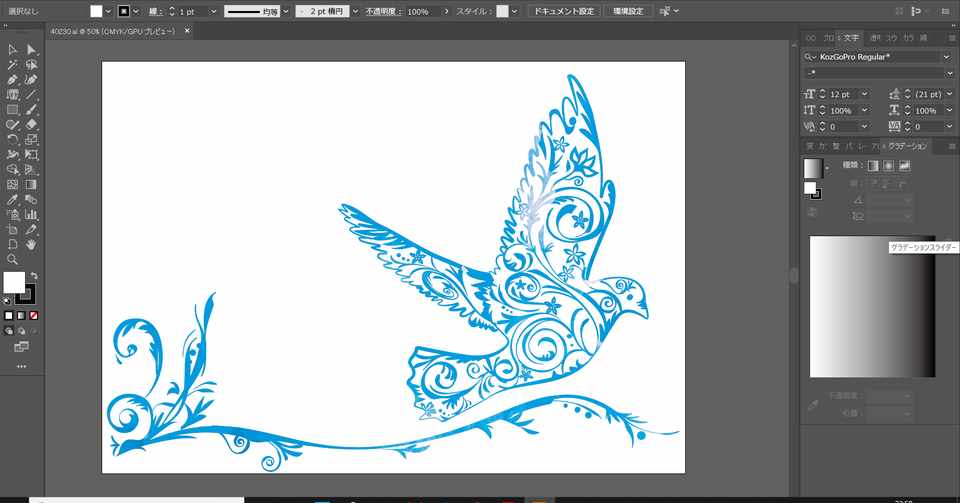Viewport: 960px width, 503px height.
Task: Select the Mesh tool
Action: [x=12, y=185]
